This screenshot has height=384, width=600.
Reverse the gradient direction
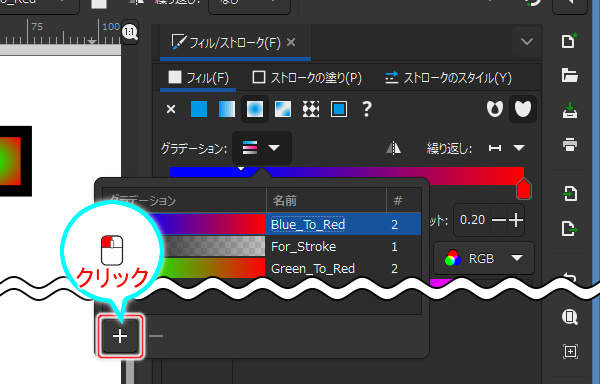coord(394,148)
